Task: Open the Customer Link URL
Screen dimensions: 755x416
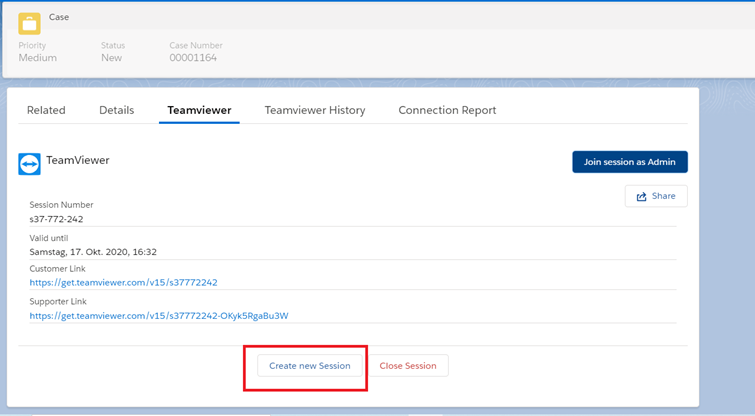Action: (123, 283)
